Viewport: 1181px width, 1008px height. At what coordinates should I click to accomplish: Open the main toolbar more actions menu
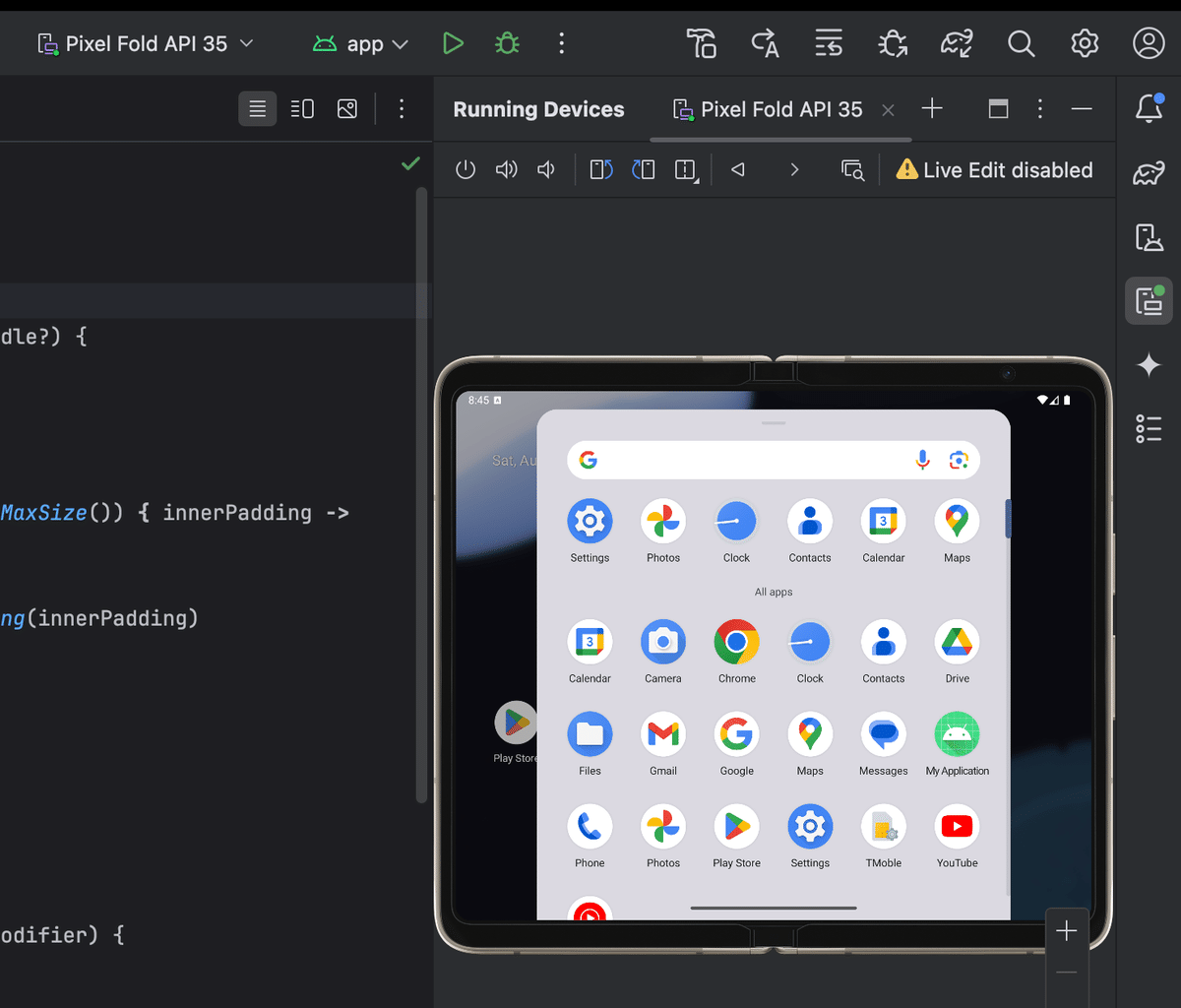(x=561, y=43)
